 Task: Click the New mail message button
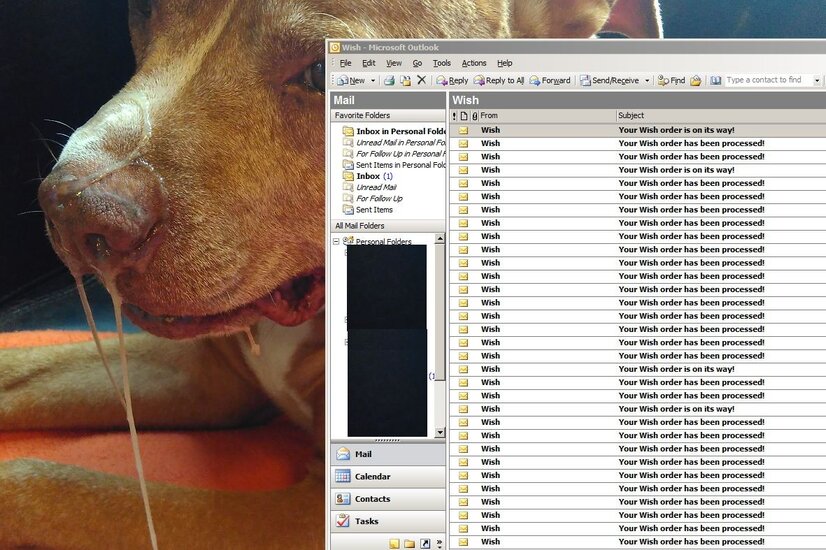tap(351, 81)
